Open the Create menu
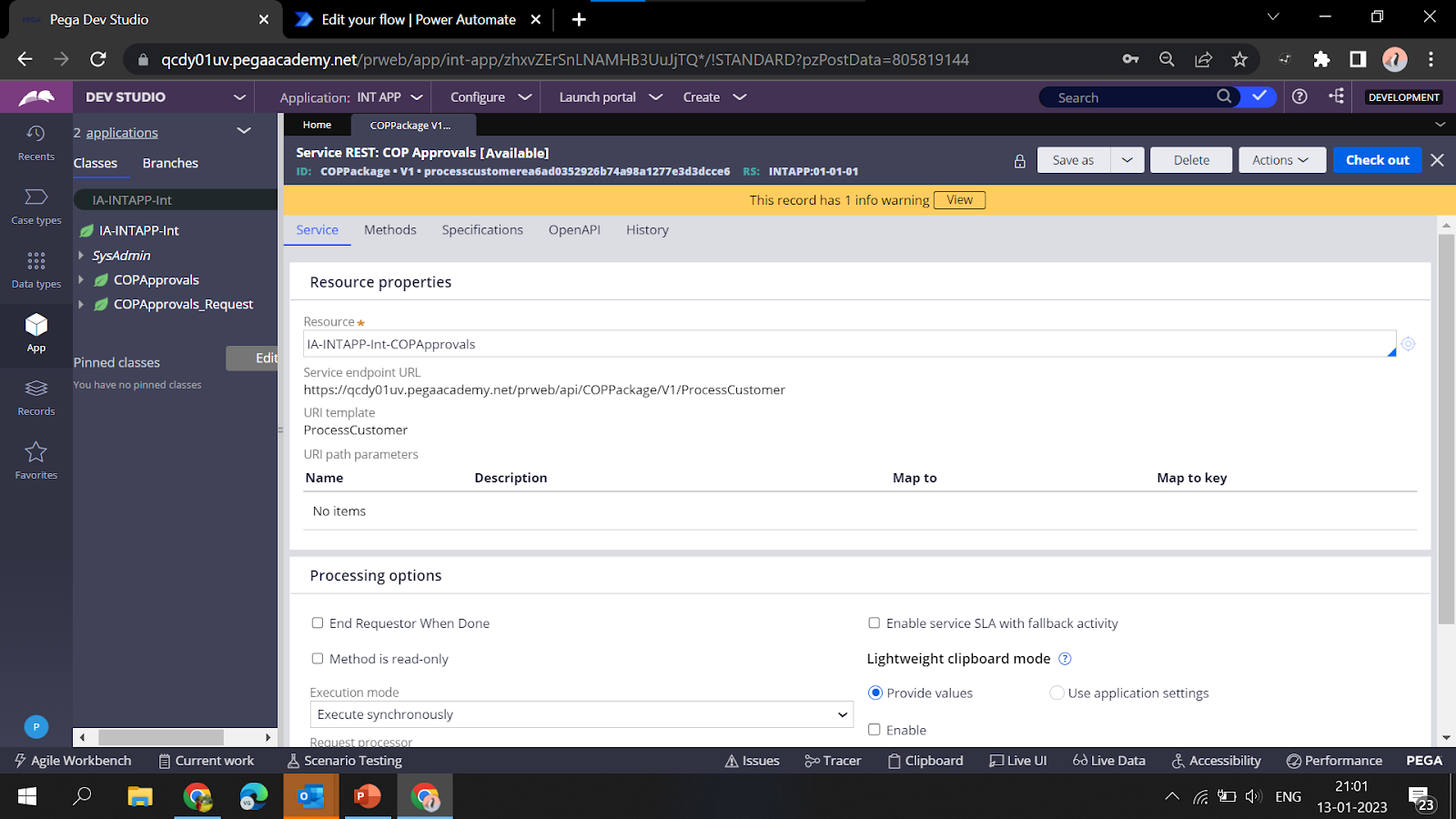The height and width of the screenshot is (819, 1456). tap(715, 97)
